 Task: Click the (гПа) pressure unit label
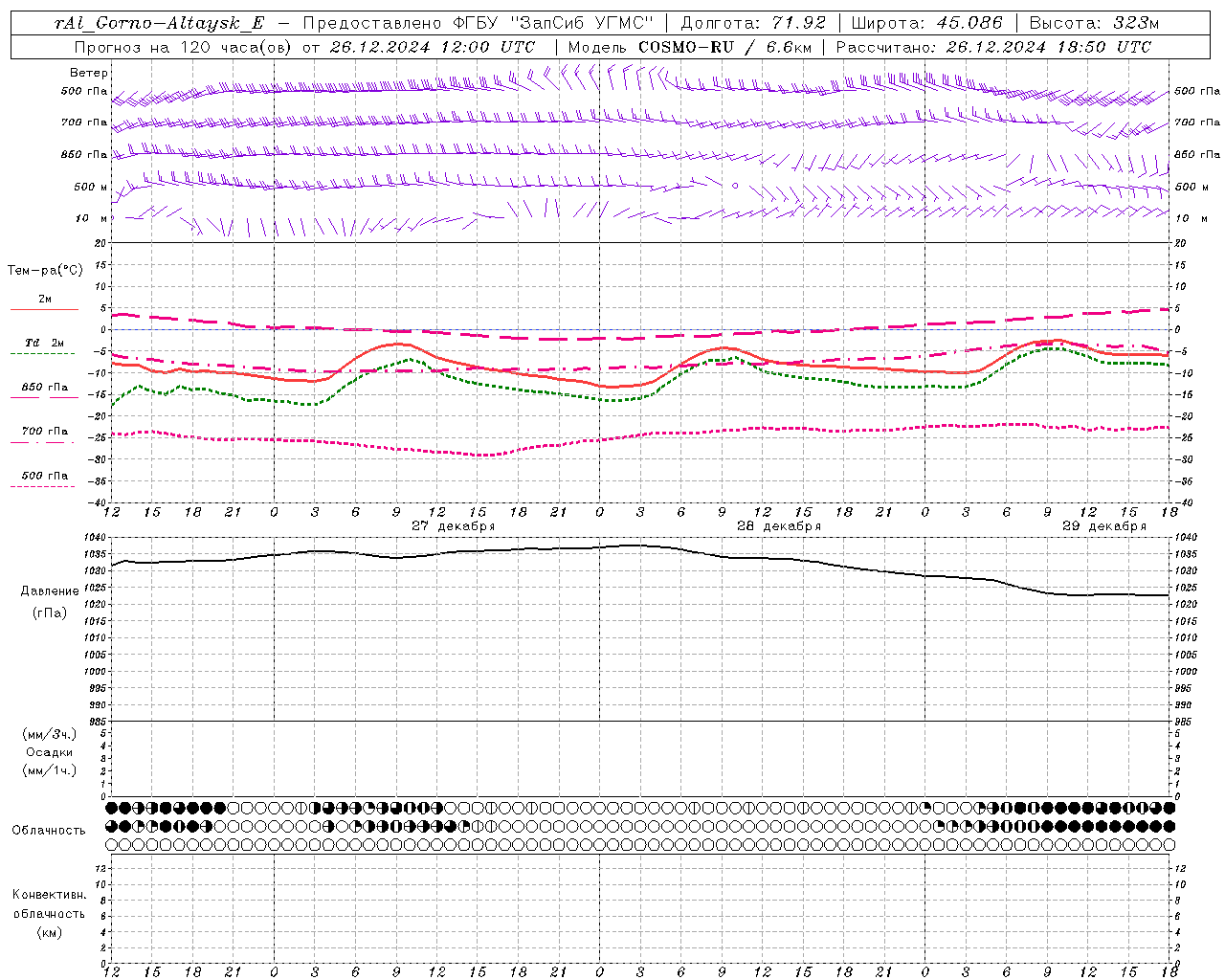[50, 613]
